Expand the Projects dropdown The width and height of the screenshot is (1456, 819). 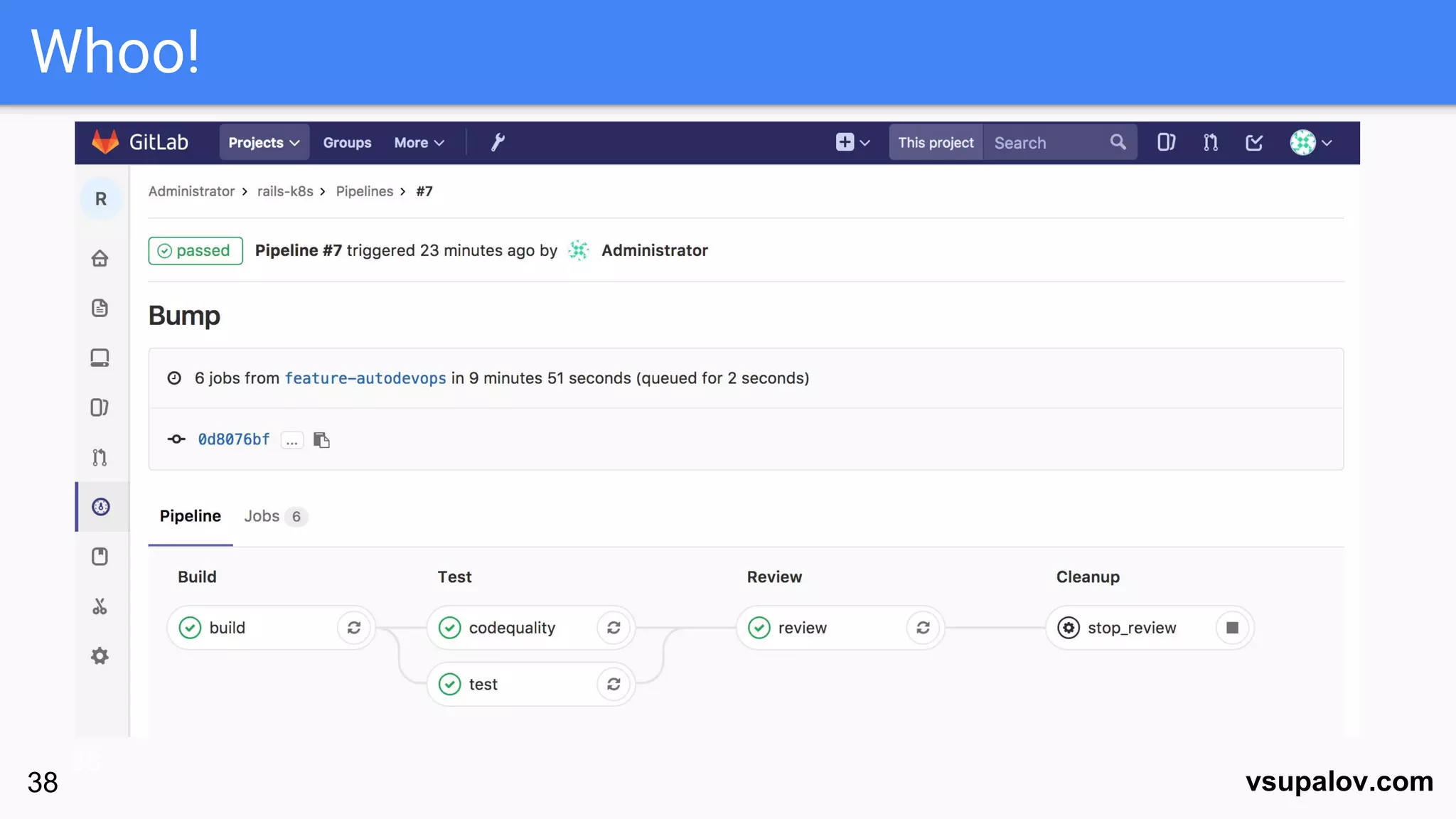point(264,143)
